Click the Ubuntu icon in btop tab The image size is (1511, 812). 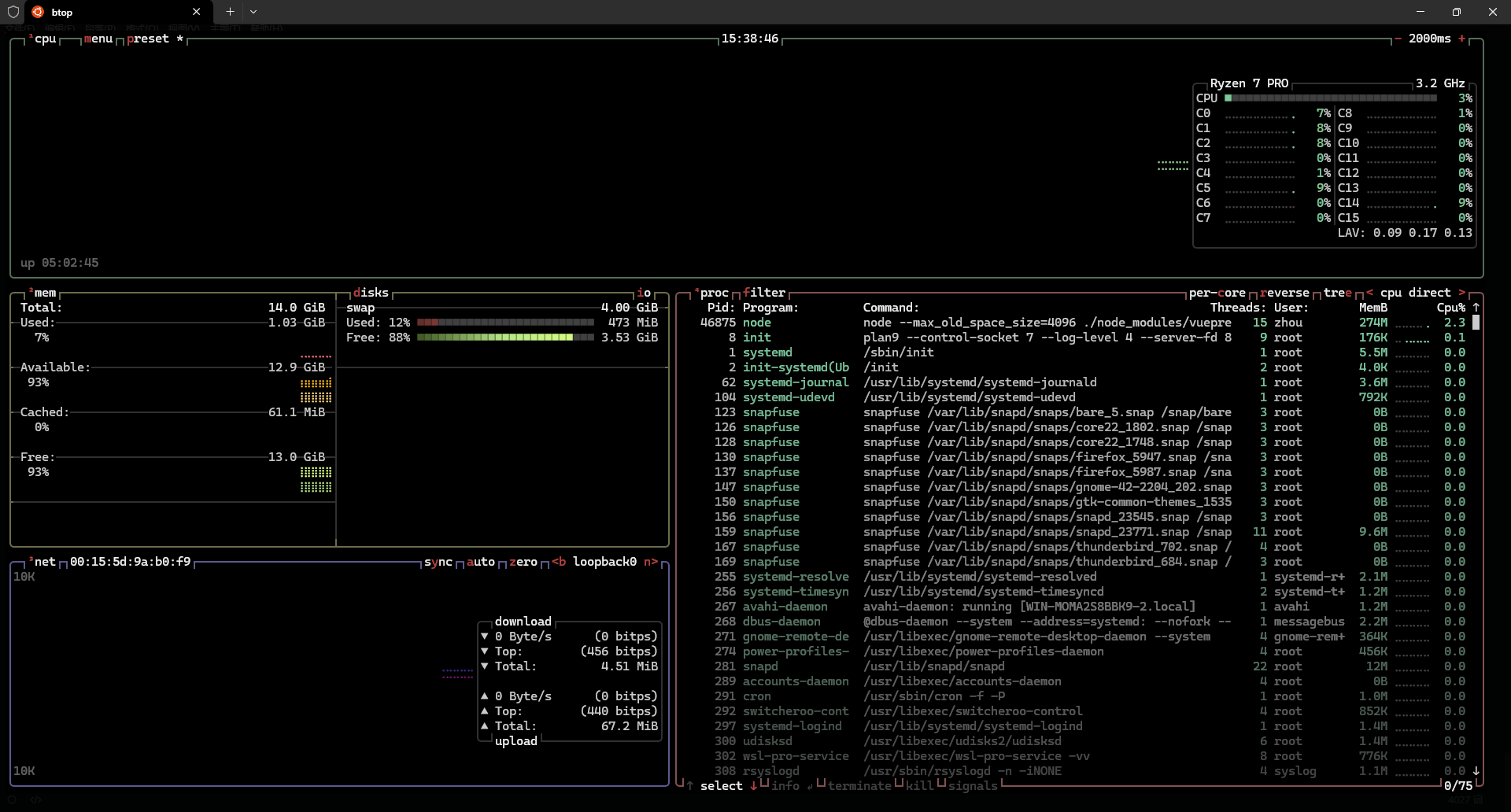point(38,12)
